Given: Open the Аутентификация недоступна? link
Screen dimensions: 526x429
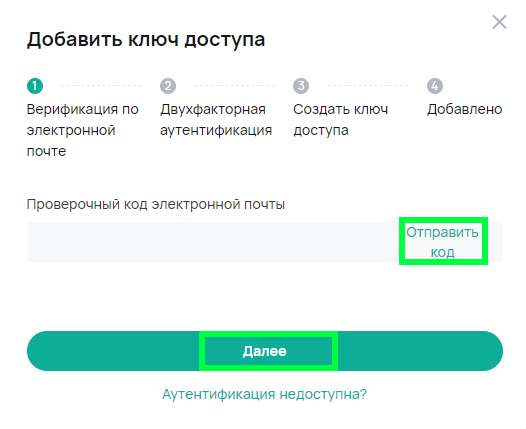Looking at the screenshot, I should pos(265,394).
